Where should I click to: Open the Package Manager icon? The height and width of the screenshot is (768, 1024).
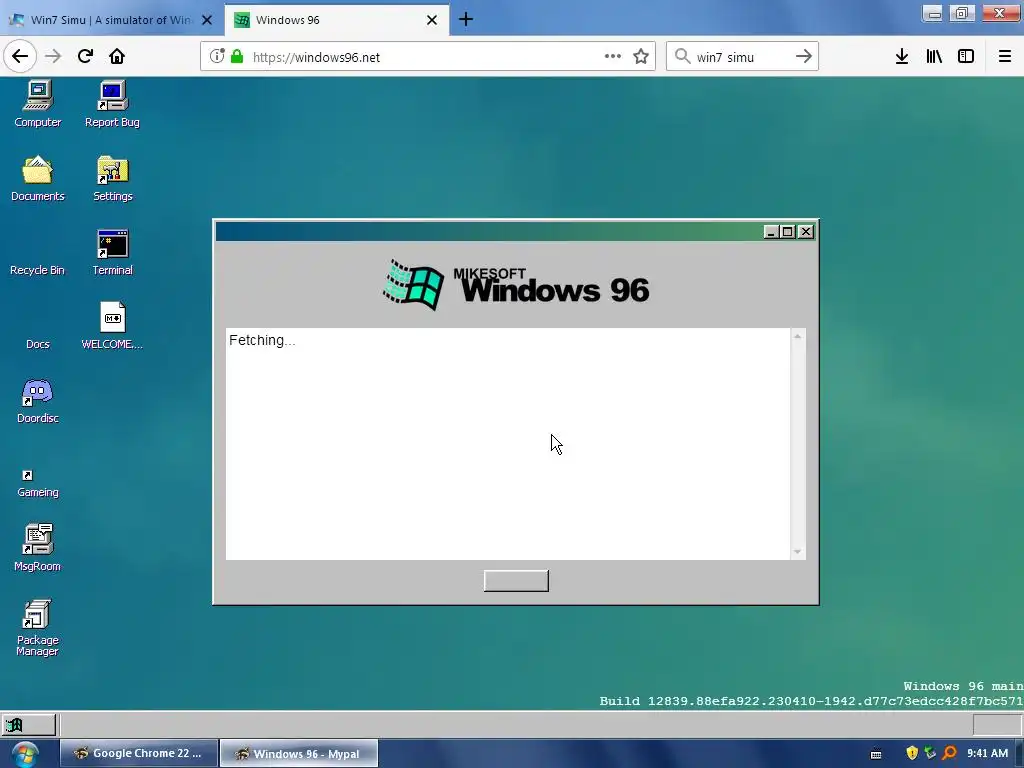(37, 627)
